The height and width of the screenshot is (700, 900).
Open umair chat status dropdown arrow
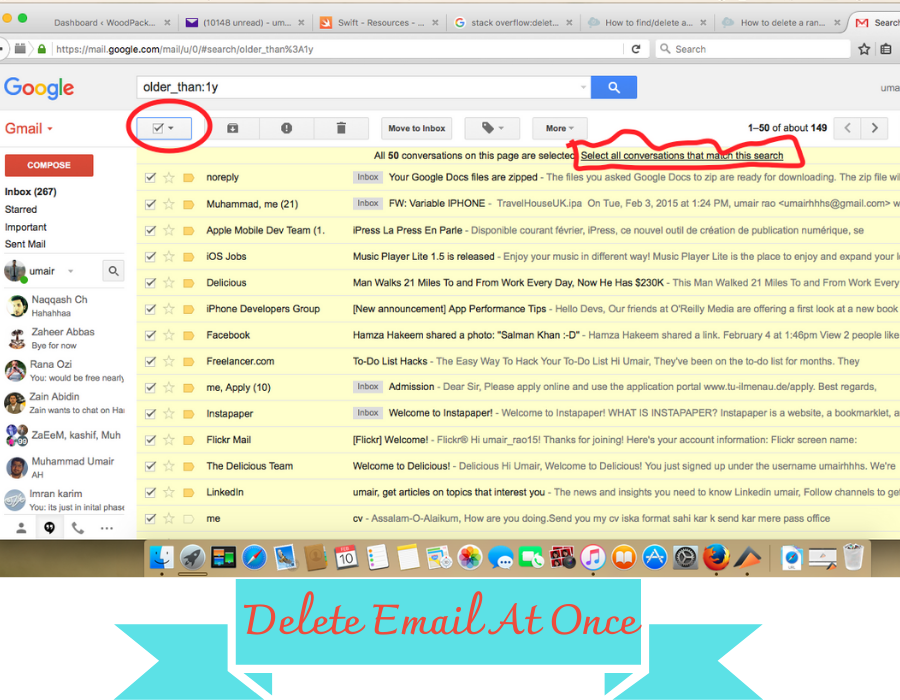pos(71,271)
